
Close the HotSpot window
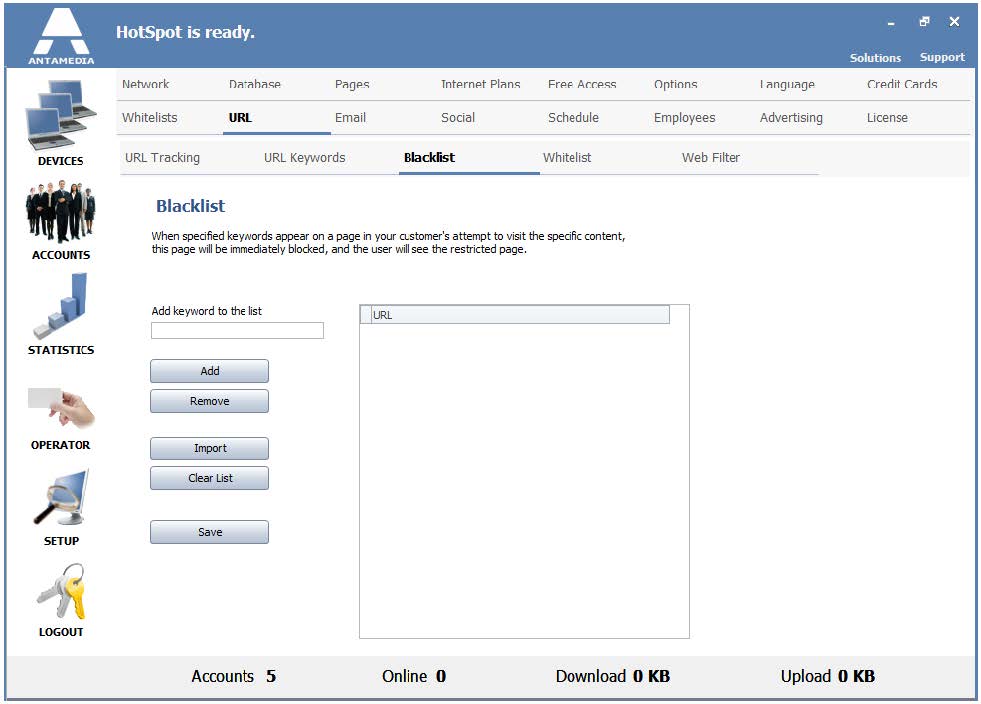[954, 22]
